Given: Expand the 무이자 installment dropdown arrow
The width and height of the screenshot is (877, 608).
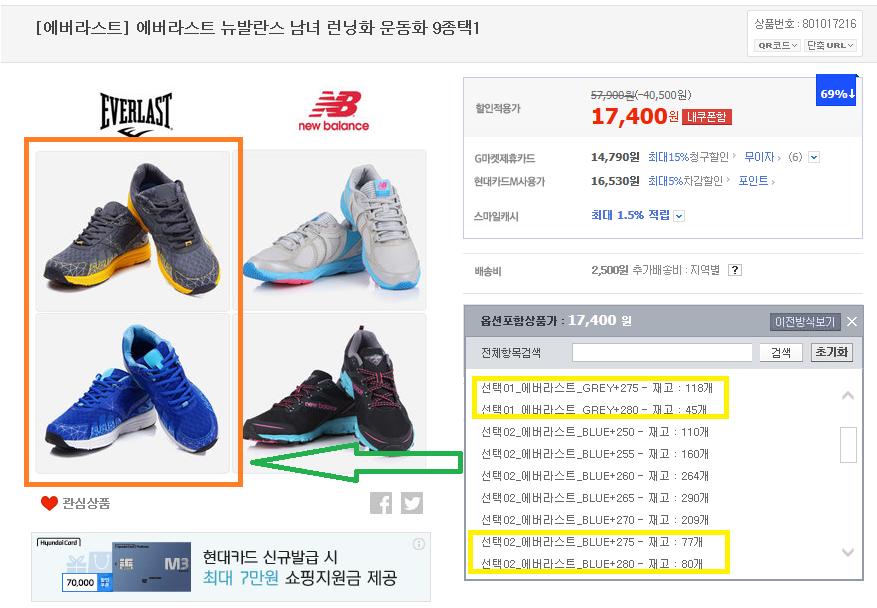Looking at the screenshot, I should 814,158.
